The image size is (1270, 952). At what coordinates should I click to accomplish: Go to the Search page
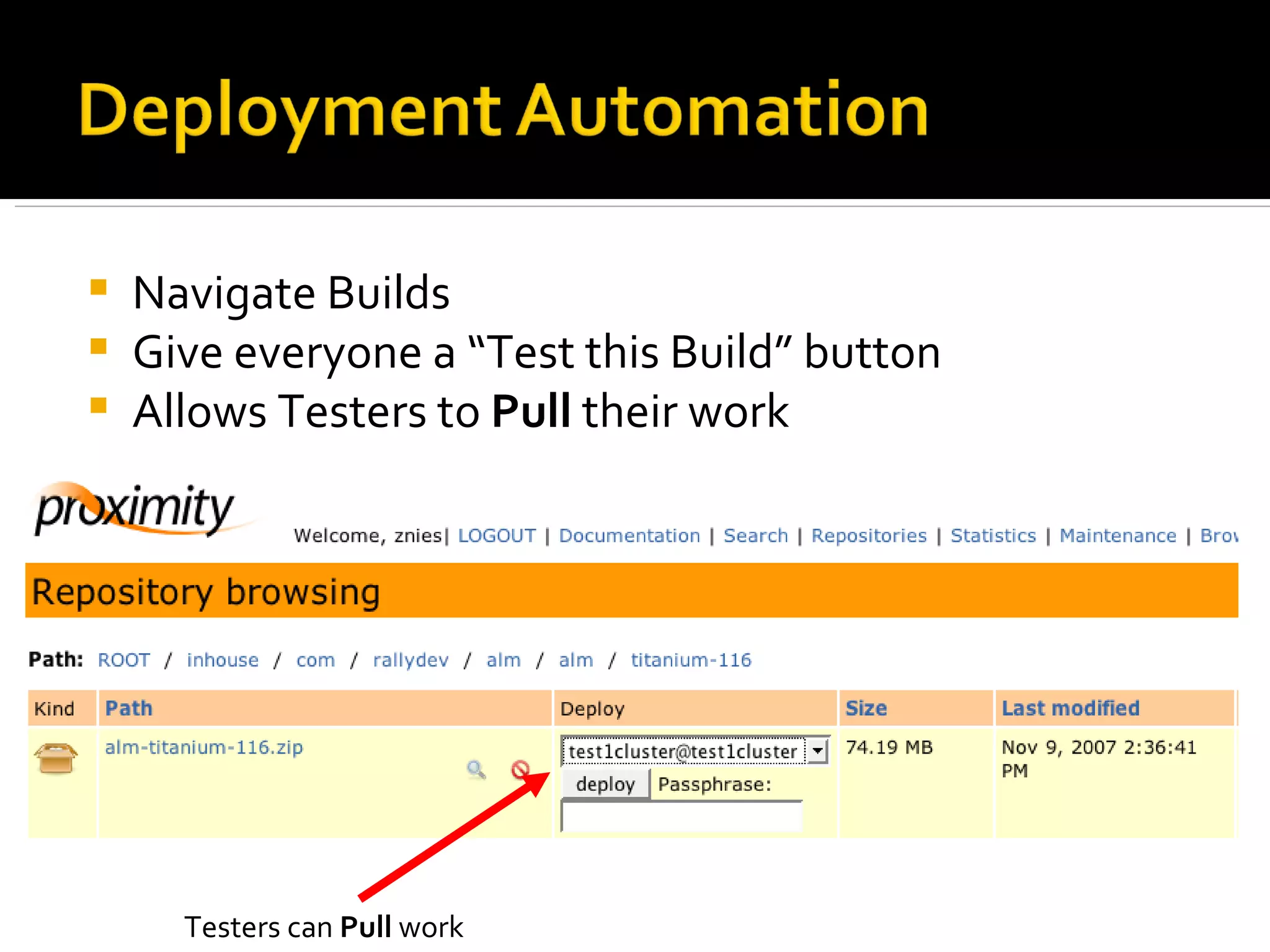click(x=755, y=535)
